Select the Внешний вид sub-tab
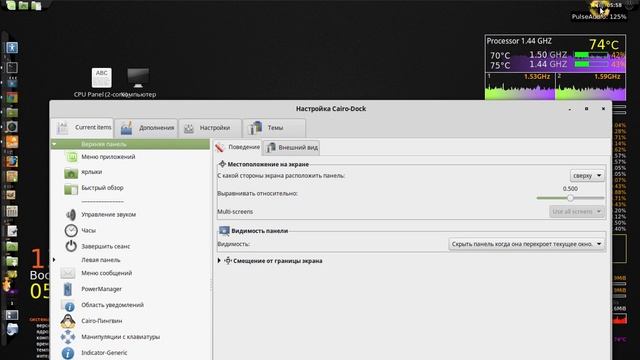This screenshot has width=640, height=360. (291, 148)
